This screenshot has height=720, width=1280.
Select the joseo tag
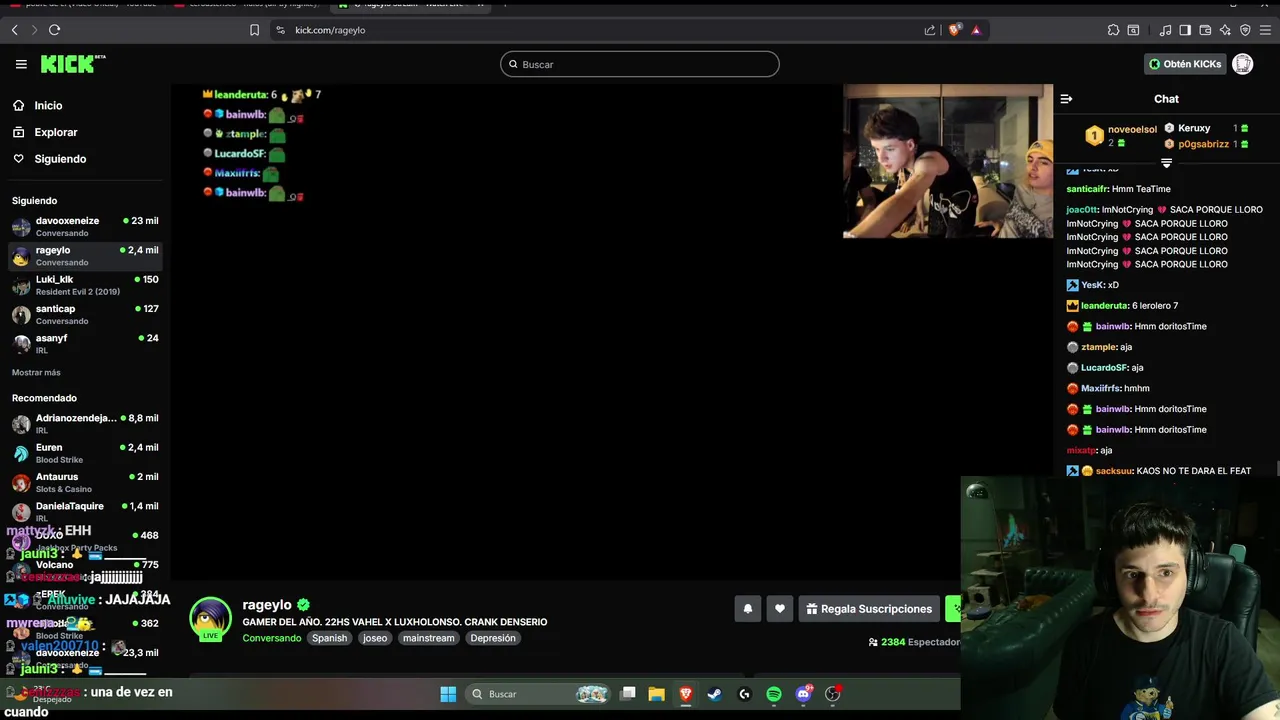pyautogui.click(x=375, y=638)
